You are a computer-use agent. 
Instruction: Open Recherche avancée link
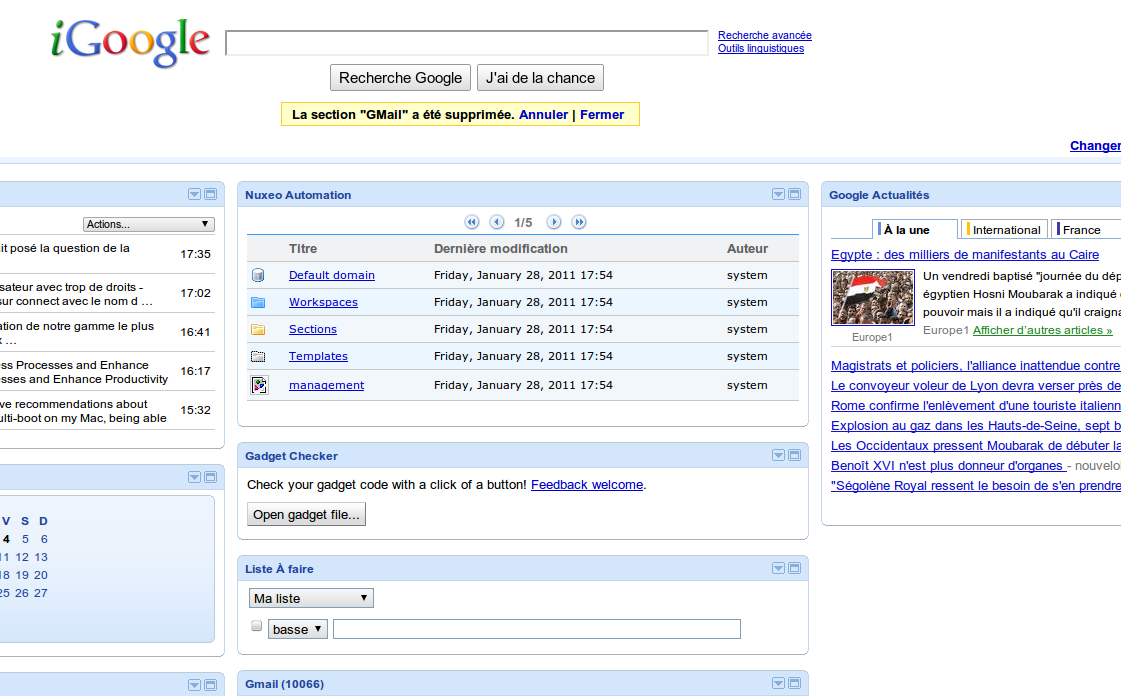coord(764,35)
